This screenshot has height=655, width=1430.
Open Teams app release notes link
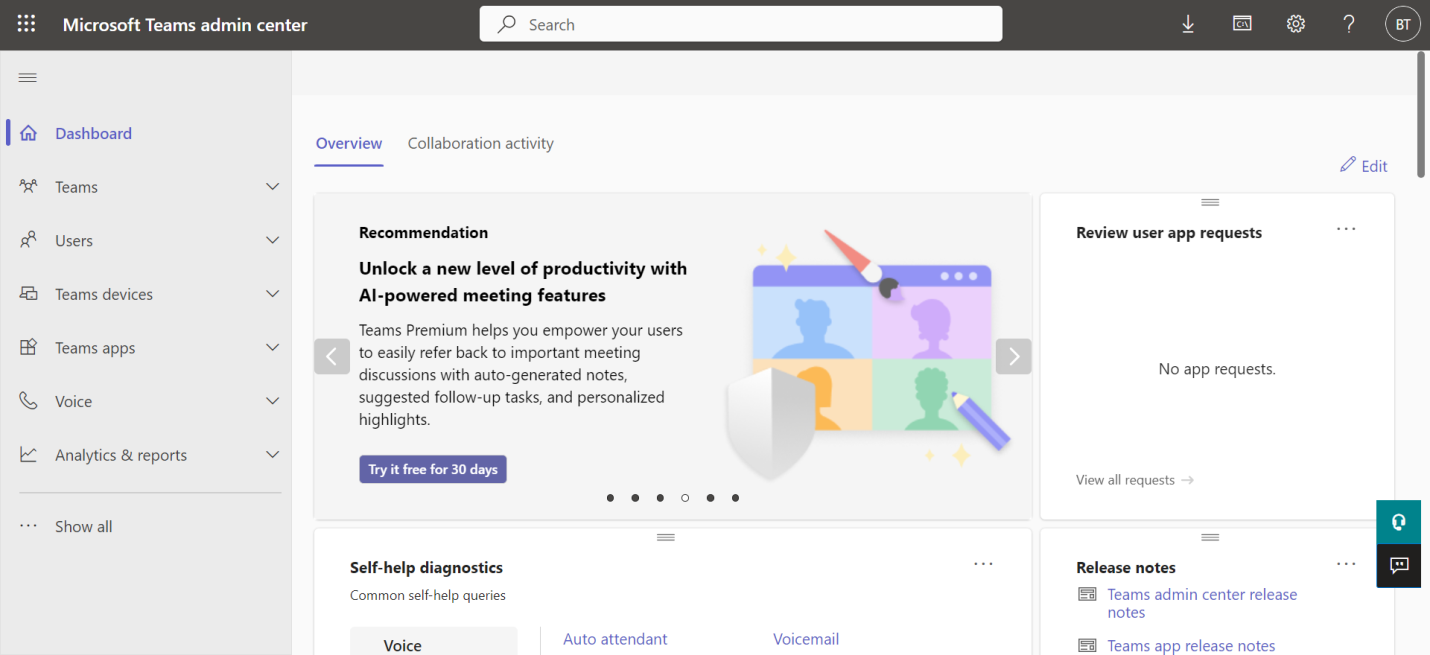coord(1191,645)
